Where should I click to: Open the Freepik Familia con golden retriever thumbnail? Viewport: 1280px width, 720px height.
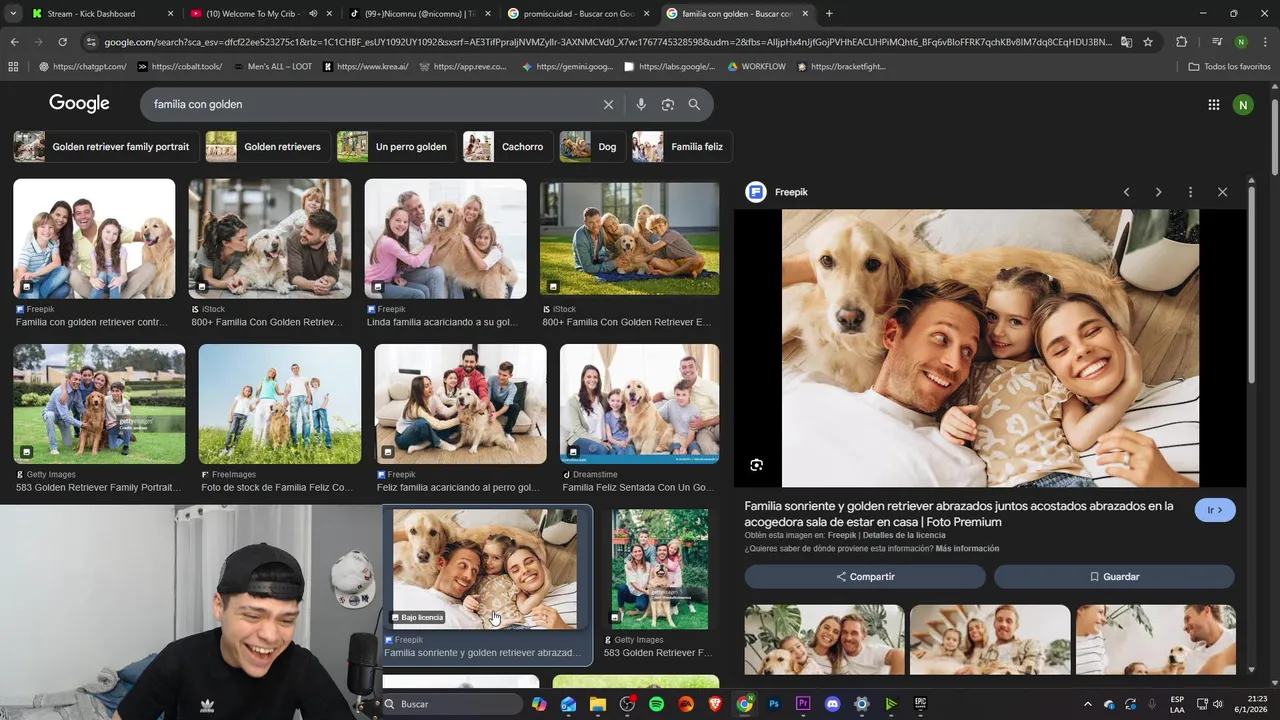point(94,238)
